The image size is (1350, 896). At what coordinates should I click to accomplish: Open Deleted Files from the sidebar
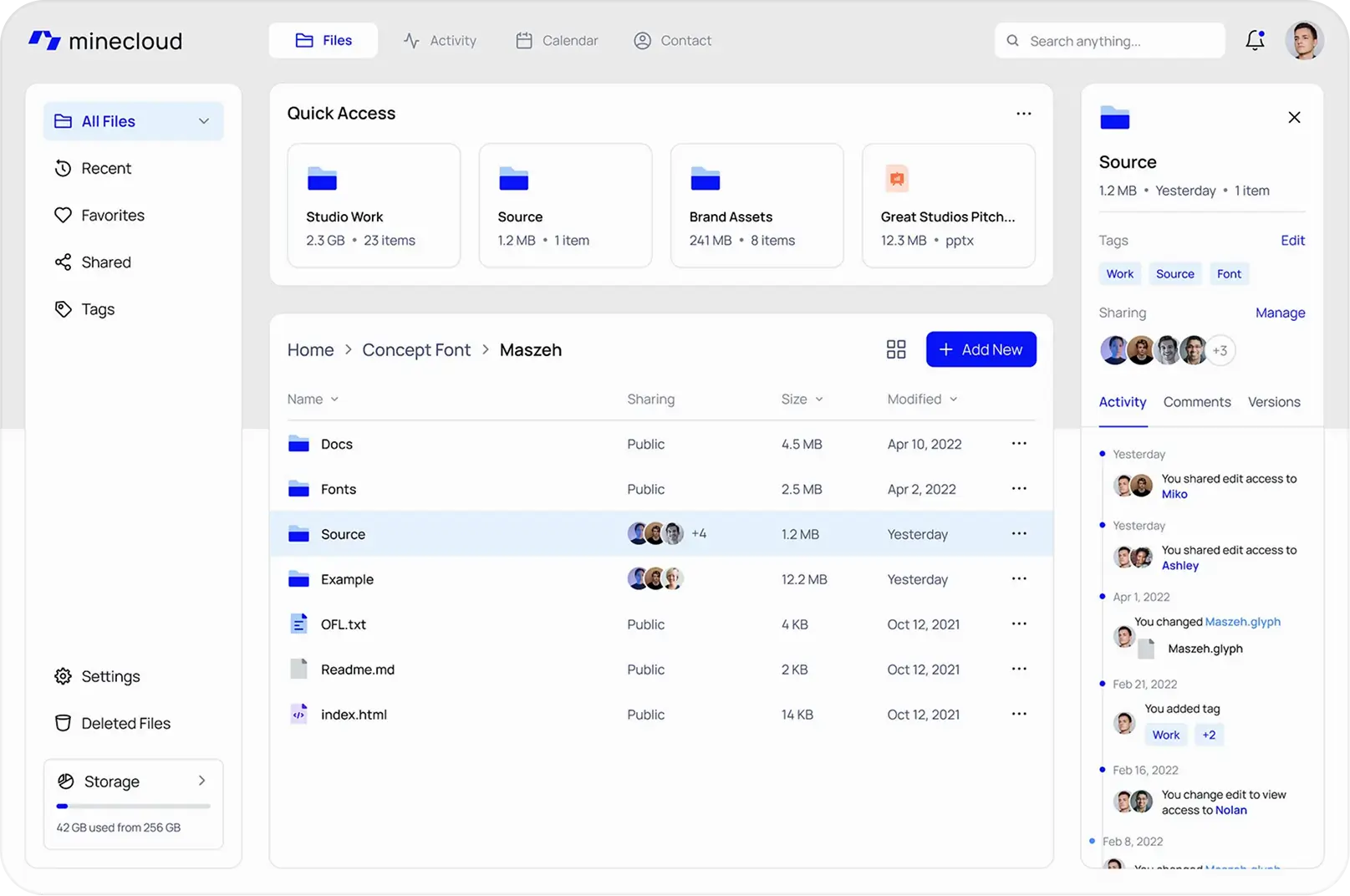click(125, 723)
